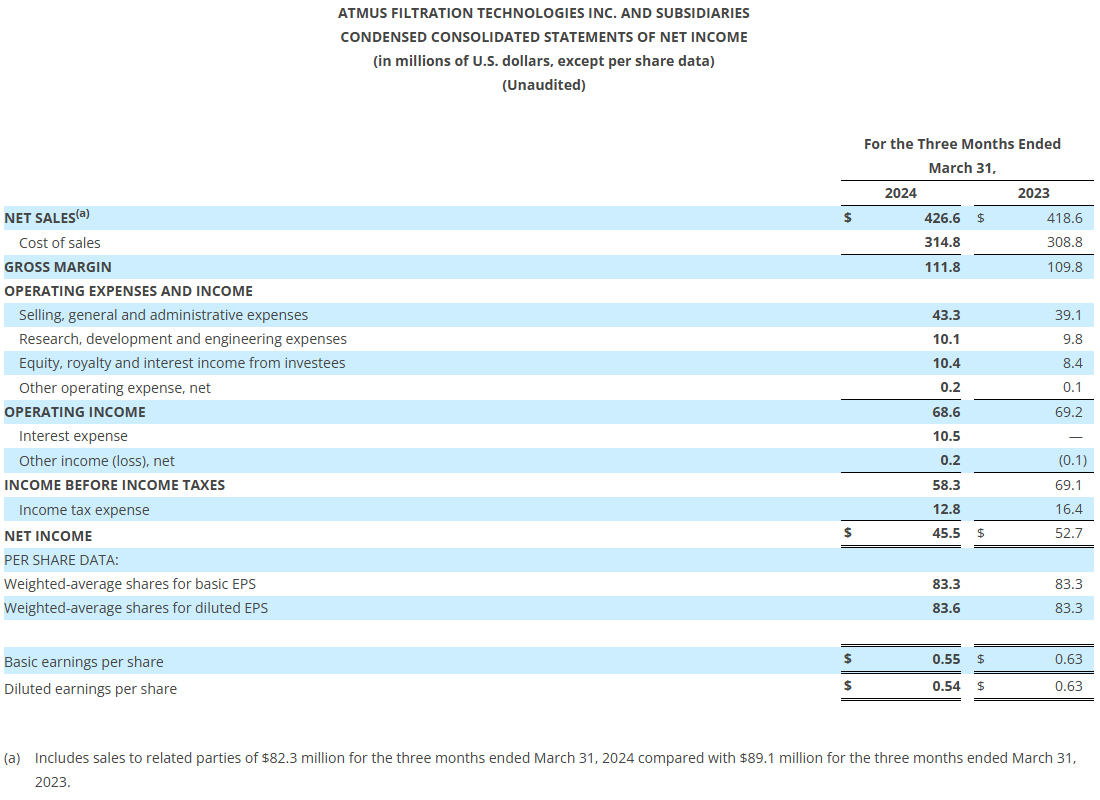Click the GROSS MARGIN row label
The width and height of the screenshot is (1100, 800).
click(x=58, y=267)
